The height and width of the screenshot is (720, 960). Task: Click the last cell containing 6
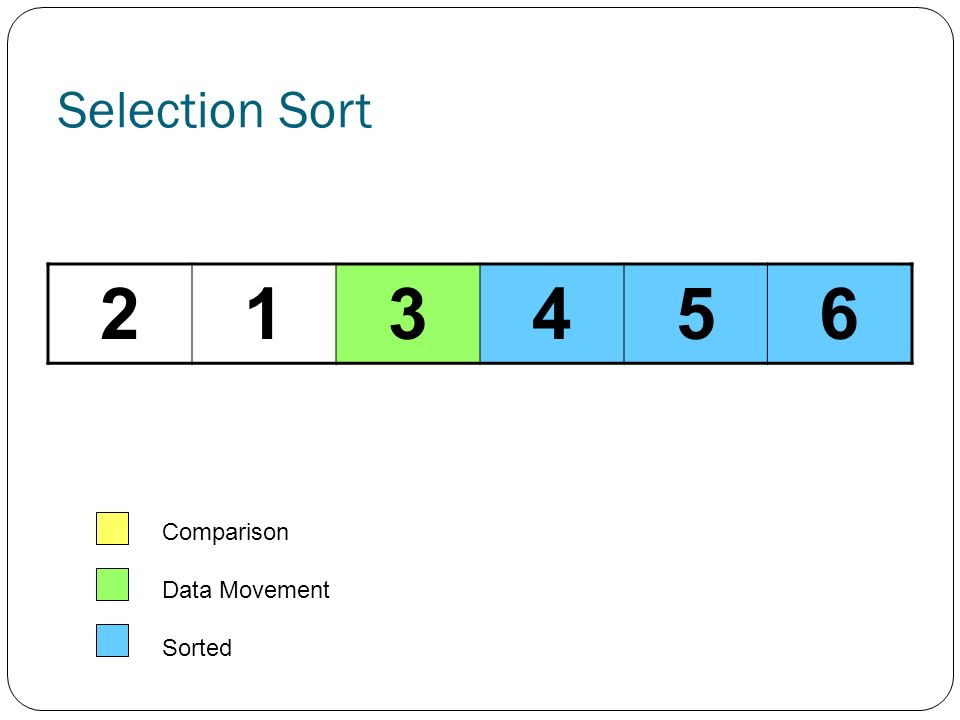click(x=840, y=313)
